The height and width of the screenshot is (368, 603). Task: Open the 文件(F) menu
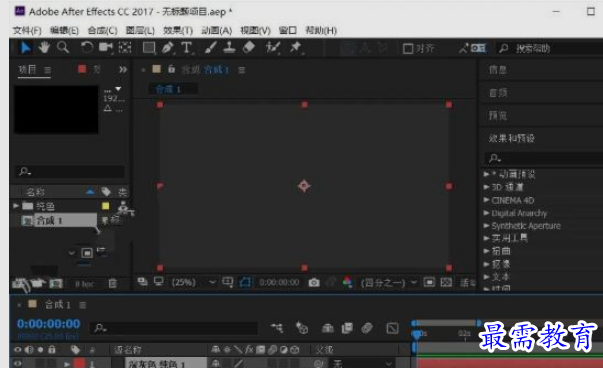27,30
